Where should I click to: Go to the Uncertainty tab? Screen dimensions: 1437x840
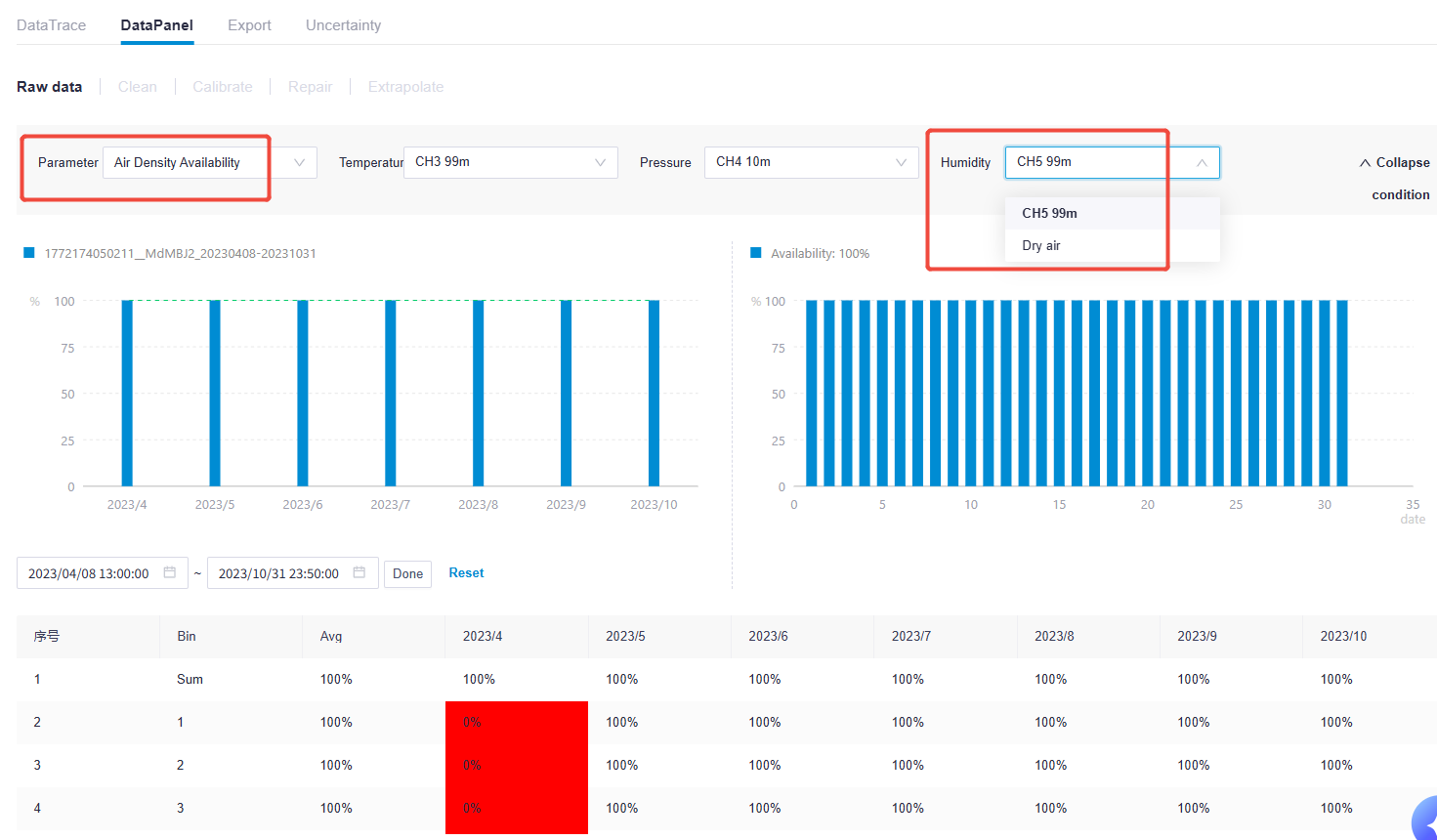click(x=343, y=25)
